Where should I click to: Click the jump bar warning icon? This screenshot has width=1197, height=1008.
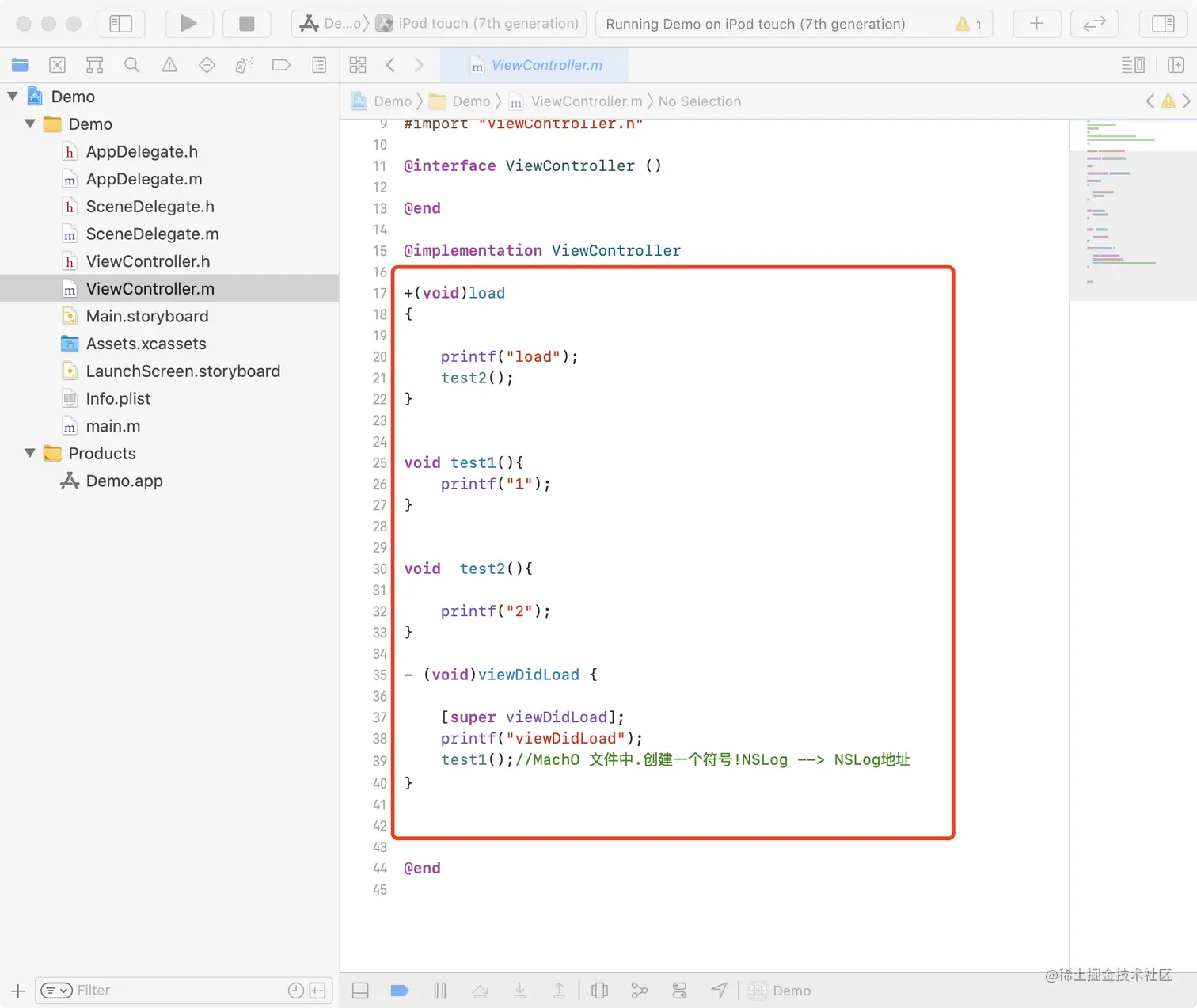1168,101
